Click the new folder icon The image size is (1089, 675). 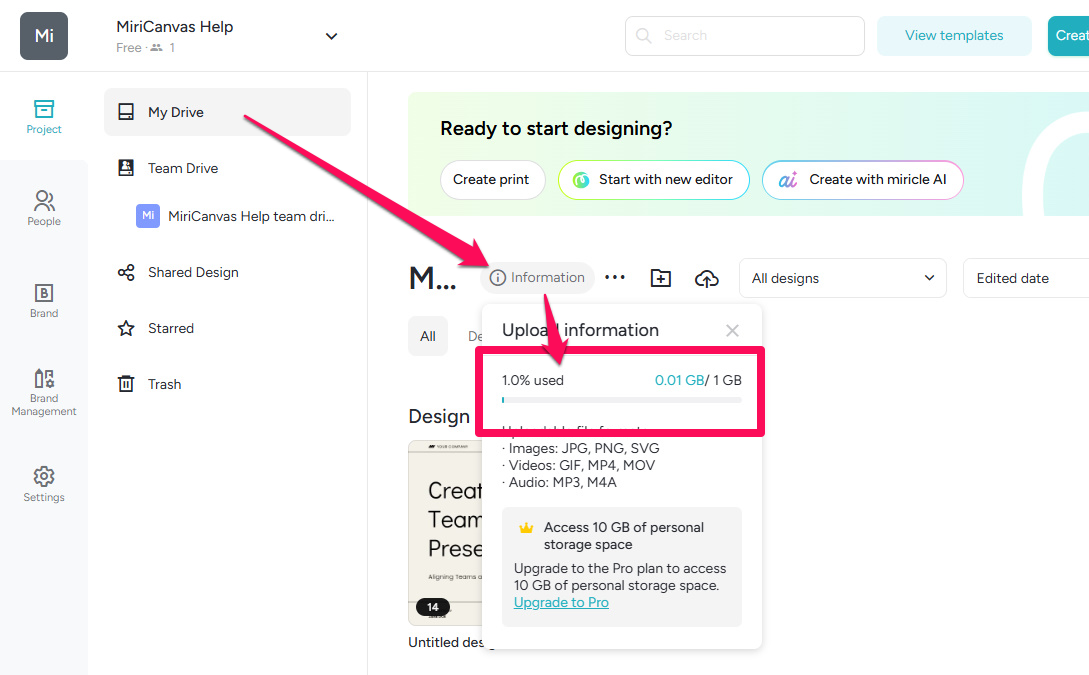(x=660, y=278)
